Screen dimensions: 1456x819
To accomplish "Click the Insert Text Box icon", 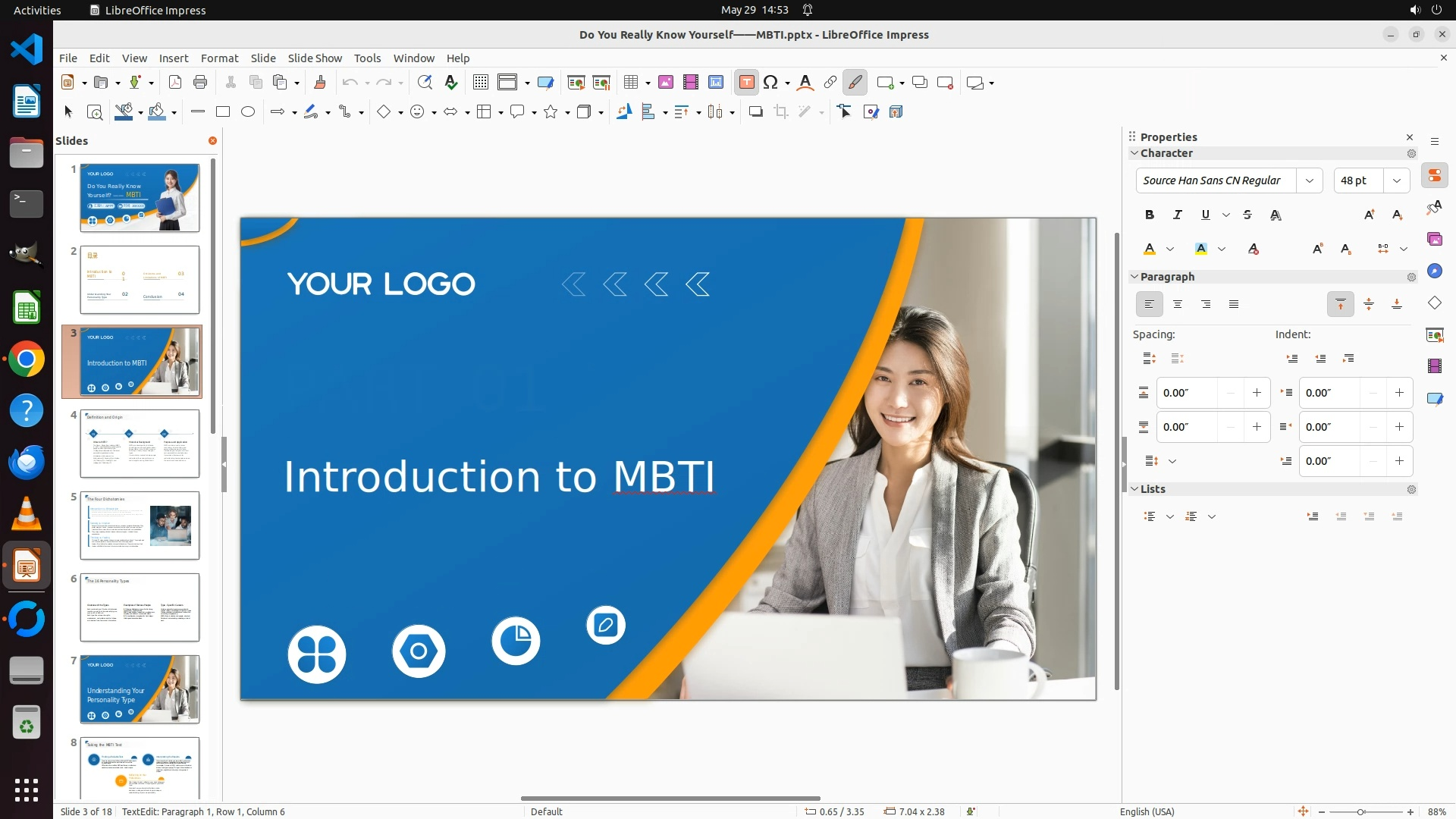I will coord(746,83).
